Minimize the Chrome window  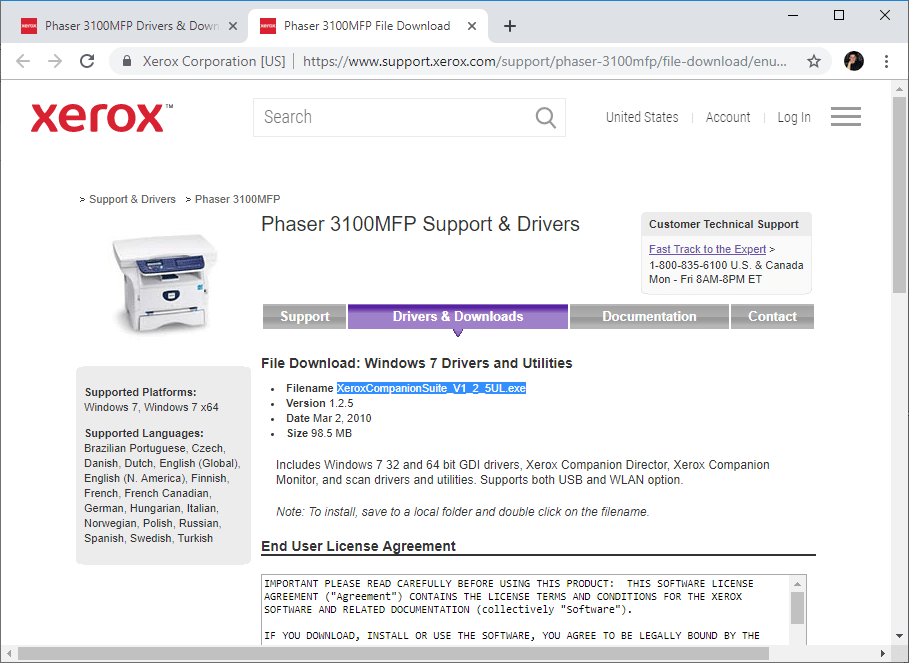click(793, 15)
